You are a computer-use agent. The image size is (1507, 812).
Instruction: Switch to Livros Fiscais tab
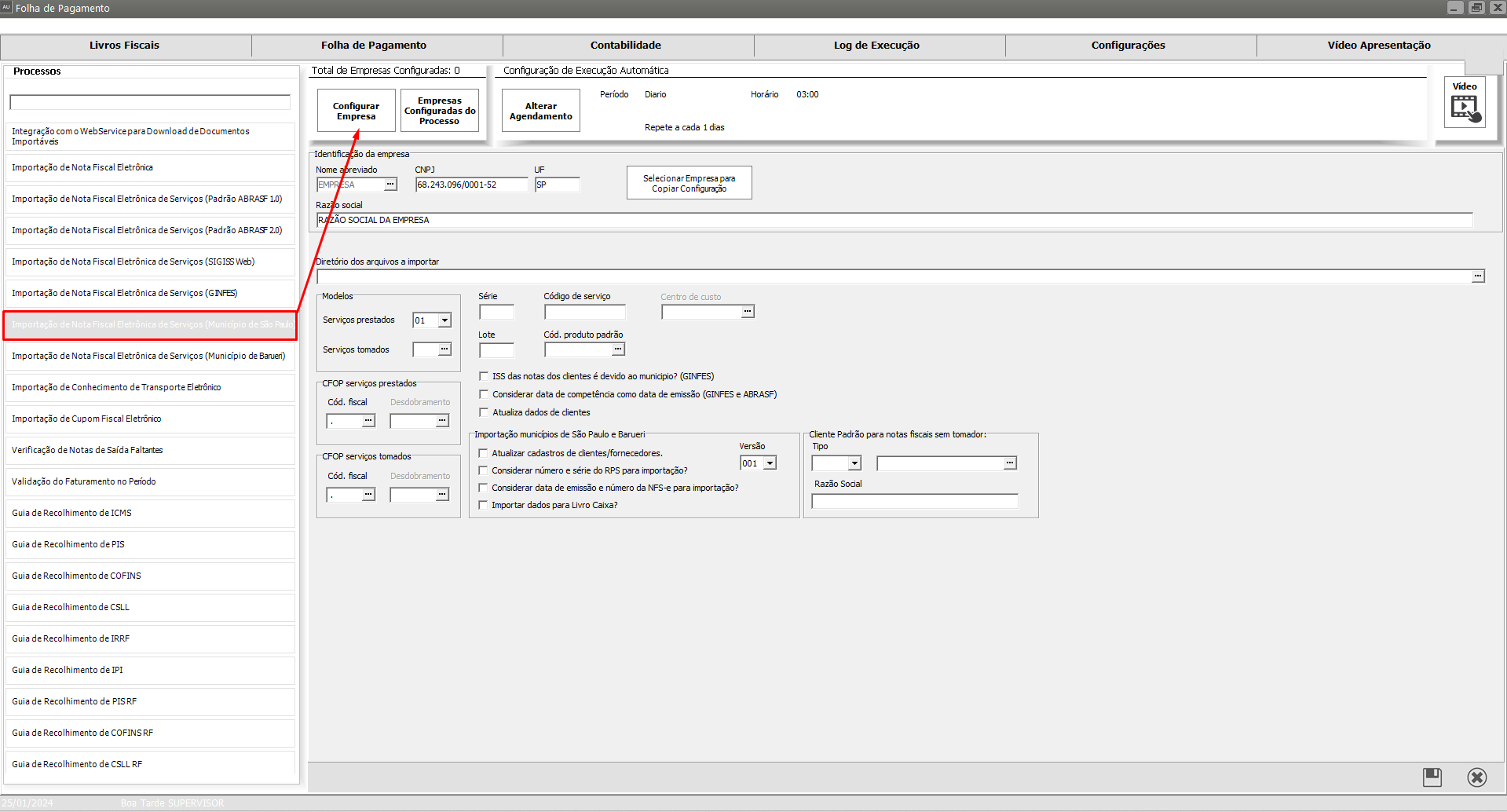pyautogui.click(x=125, y=46)
